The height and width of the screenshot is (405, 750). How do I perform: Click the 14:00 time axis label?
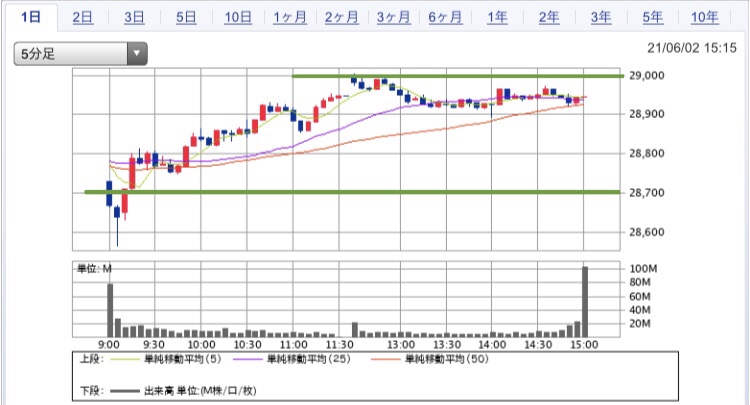coord(492,345)
